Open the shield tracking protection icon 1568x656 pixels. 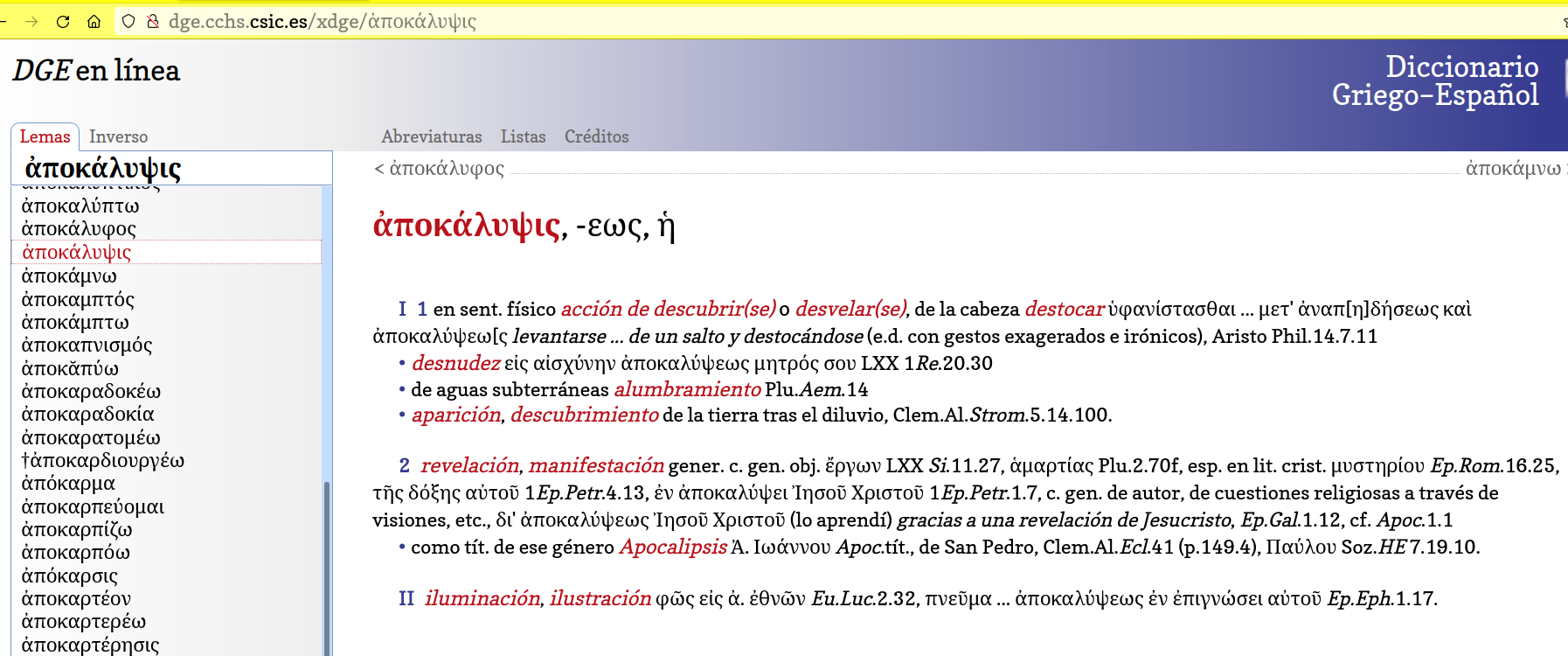(128, 21)
